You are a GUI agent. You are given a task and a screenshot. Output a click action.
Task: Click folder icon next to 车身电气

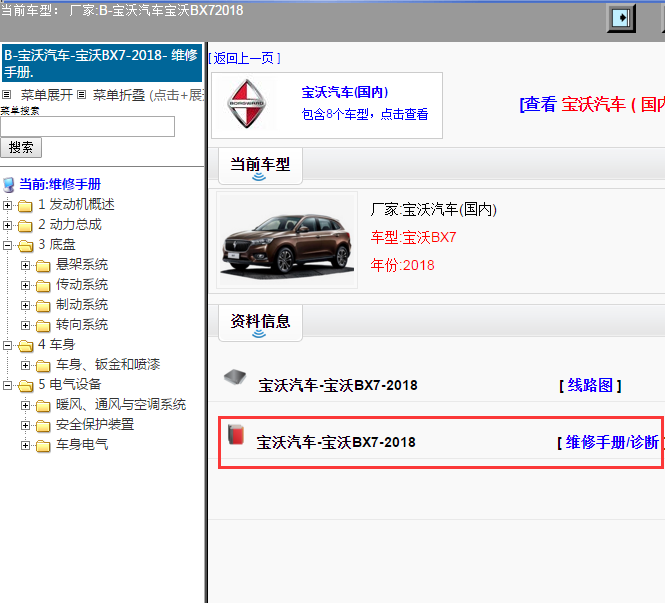(43, 445)
